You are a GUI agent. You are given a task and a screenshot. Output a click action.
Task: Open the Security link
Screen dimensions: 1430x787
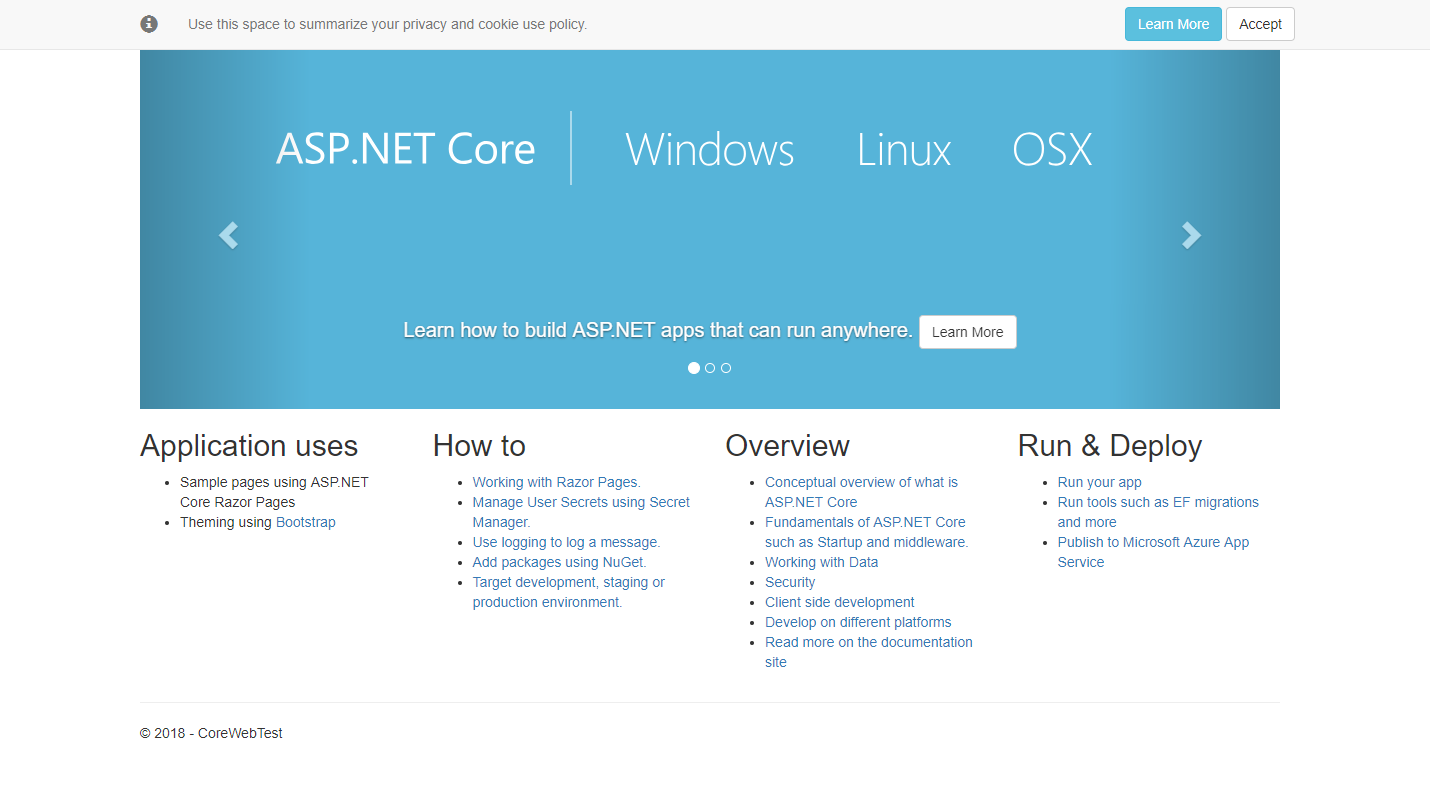pos(790,582)
